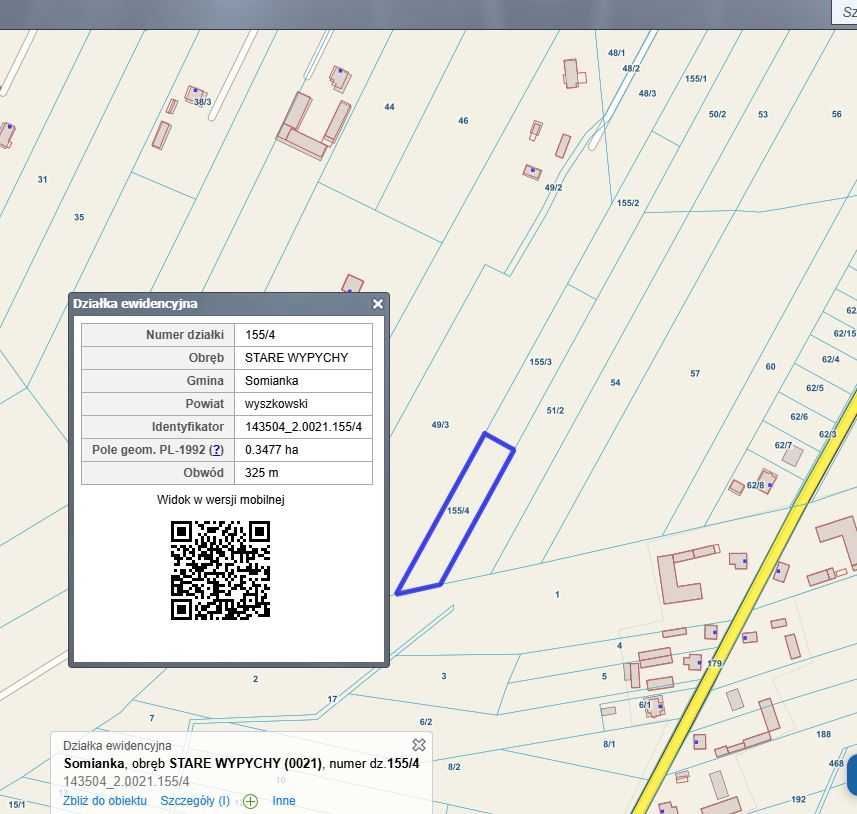Image resolution: width=857 pixels, height=814 pixels.
Task: Click parcel label 49/3 on the map
Action: 441,425
